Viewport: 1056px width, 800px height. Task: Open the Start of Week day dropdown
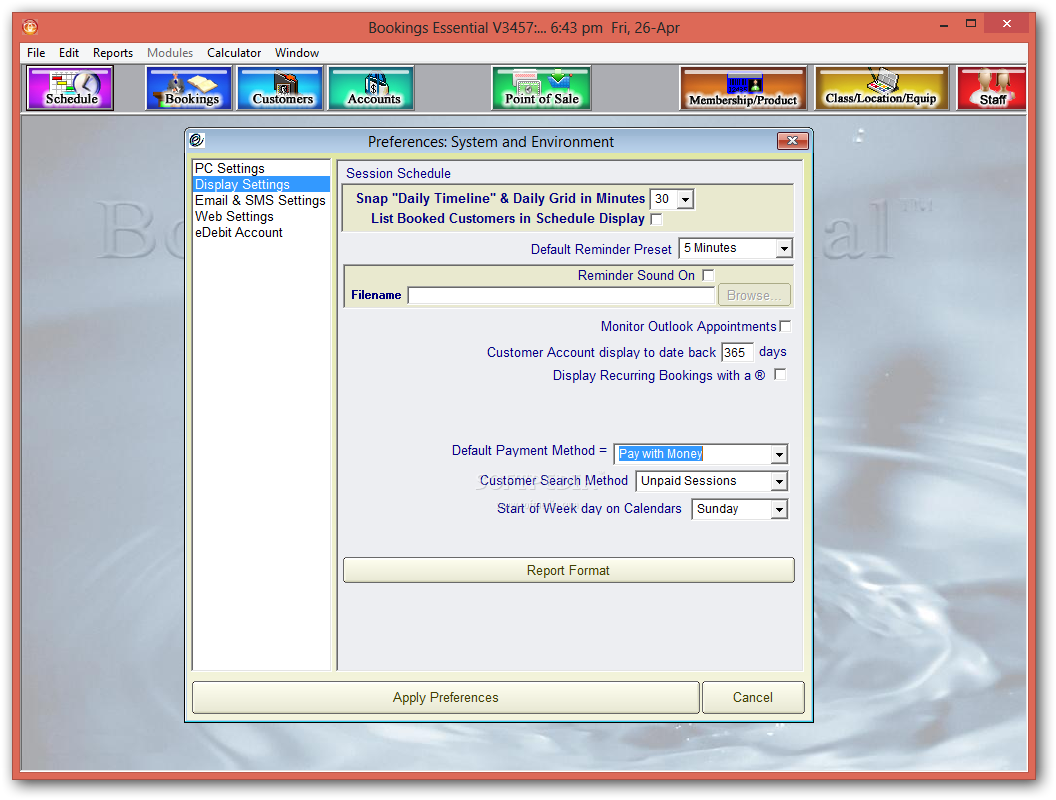[779, 509]
